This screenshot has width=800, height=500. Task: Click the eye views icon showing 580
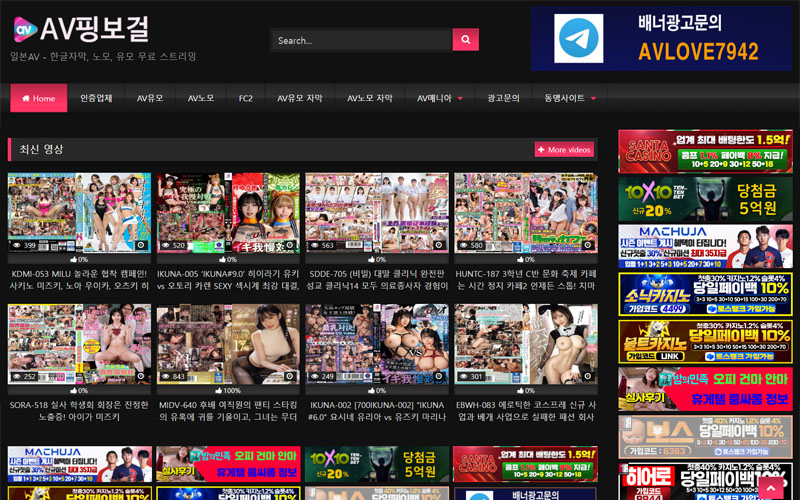click(463, 245)
